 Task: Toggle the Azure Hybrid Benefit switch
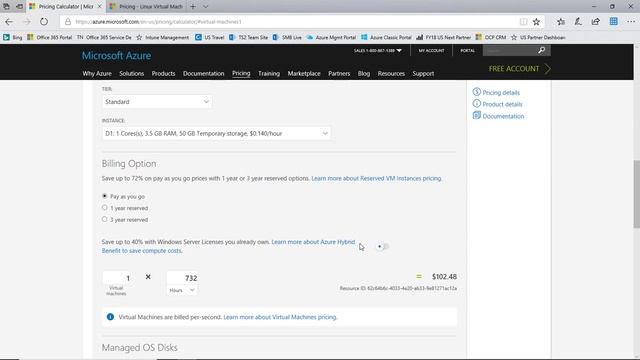382,246
